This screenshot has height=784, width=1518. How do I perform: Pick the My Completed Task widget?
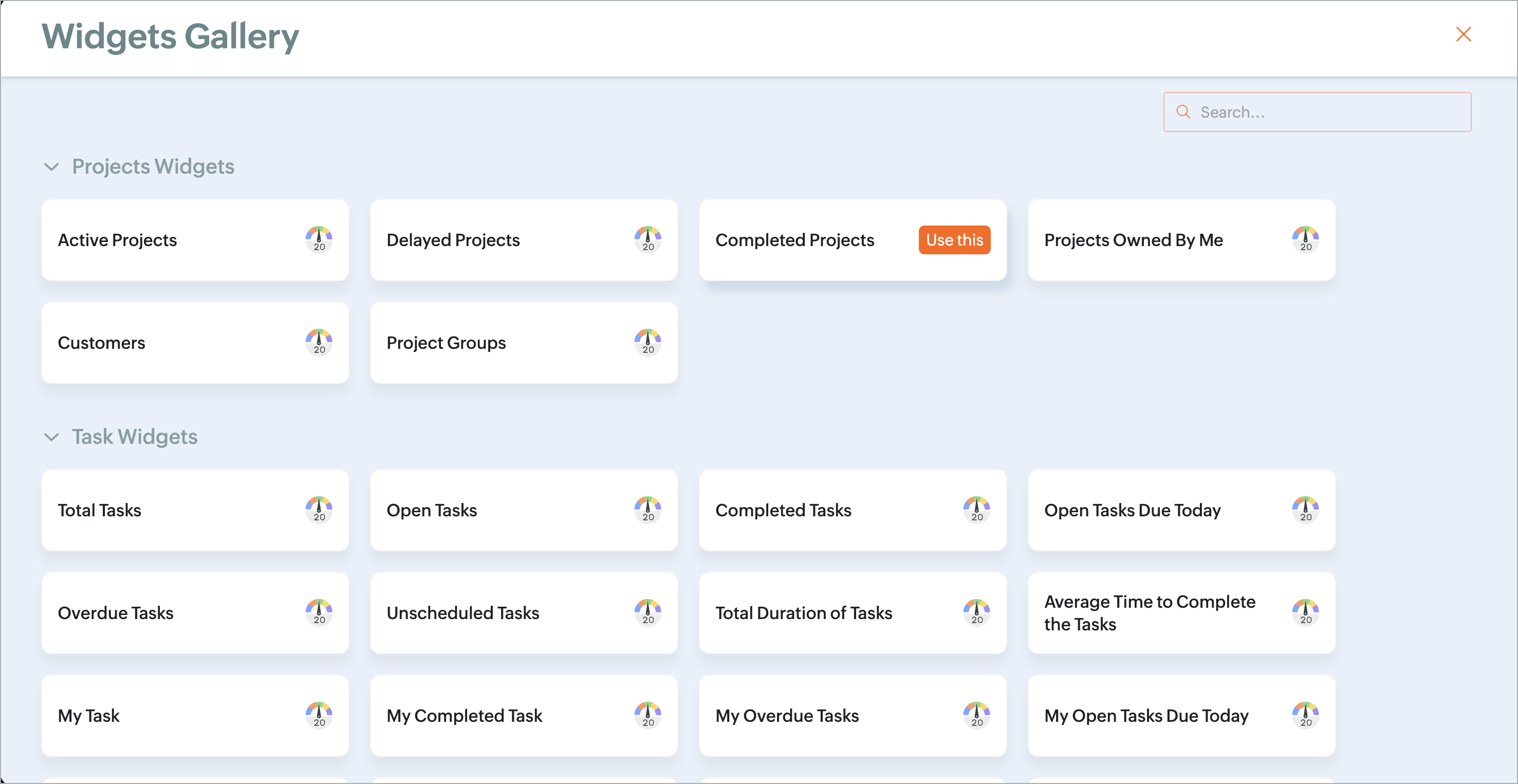pyautogui.click(x=465, y=716)
